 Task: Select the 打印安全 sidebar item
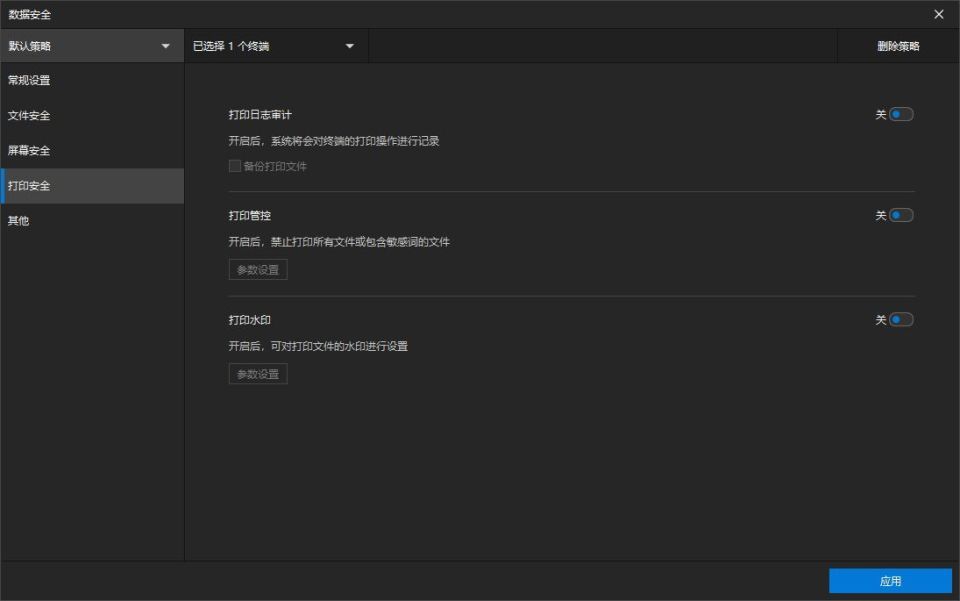pyautogui.click(x=92, y=186)
